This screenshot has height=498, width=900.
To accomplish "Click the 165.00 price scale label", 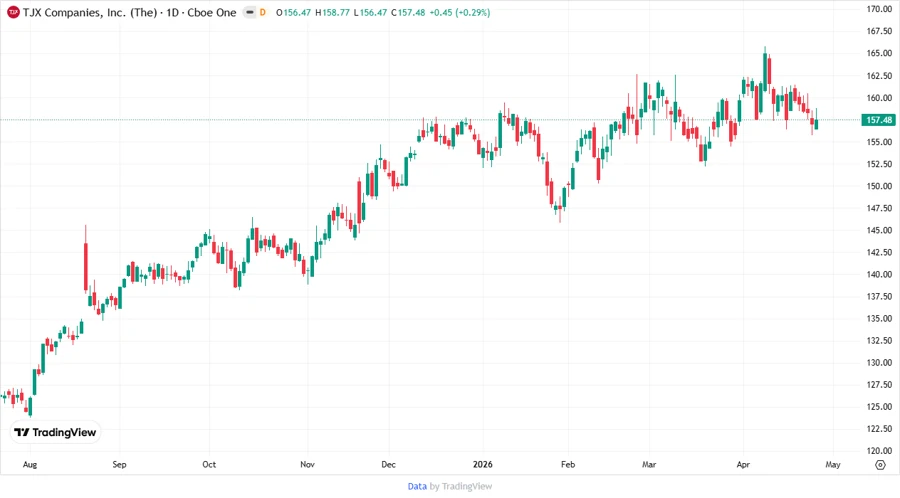I will [x=879, y=53].
